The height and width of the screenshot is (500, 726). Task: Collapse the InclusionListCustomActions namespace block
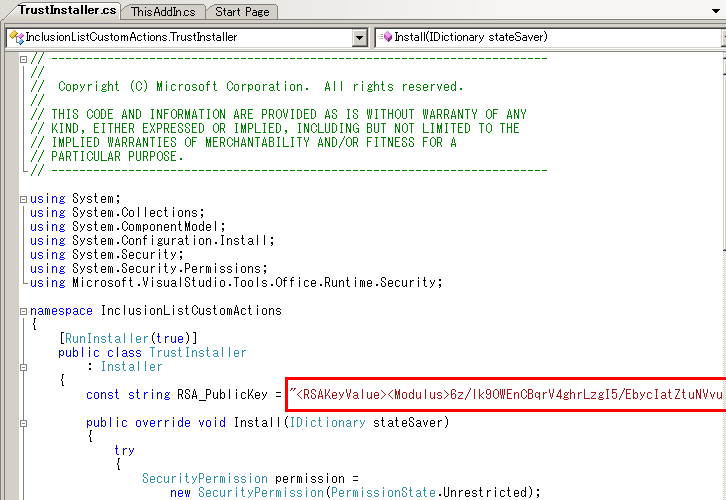click(x=24, y=311)
